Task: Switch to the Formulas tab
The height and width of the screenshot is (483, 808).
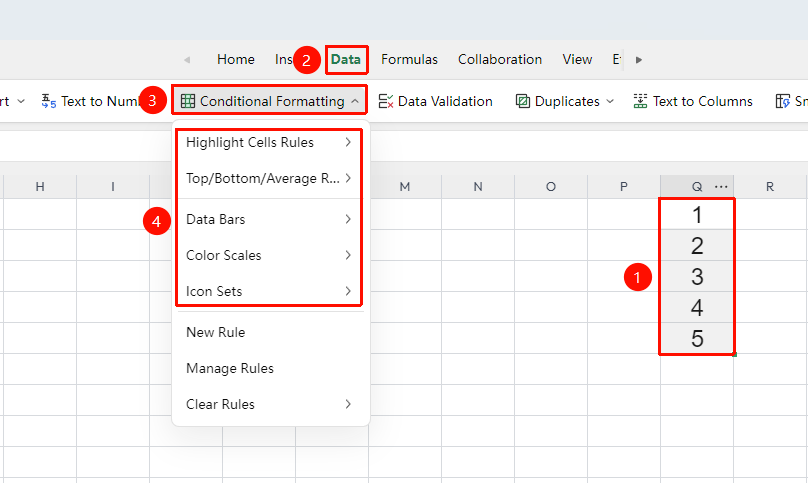Action: [x=409, y=60]
